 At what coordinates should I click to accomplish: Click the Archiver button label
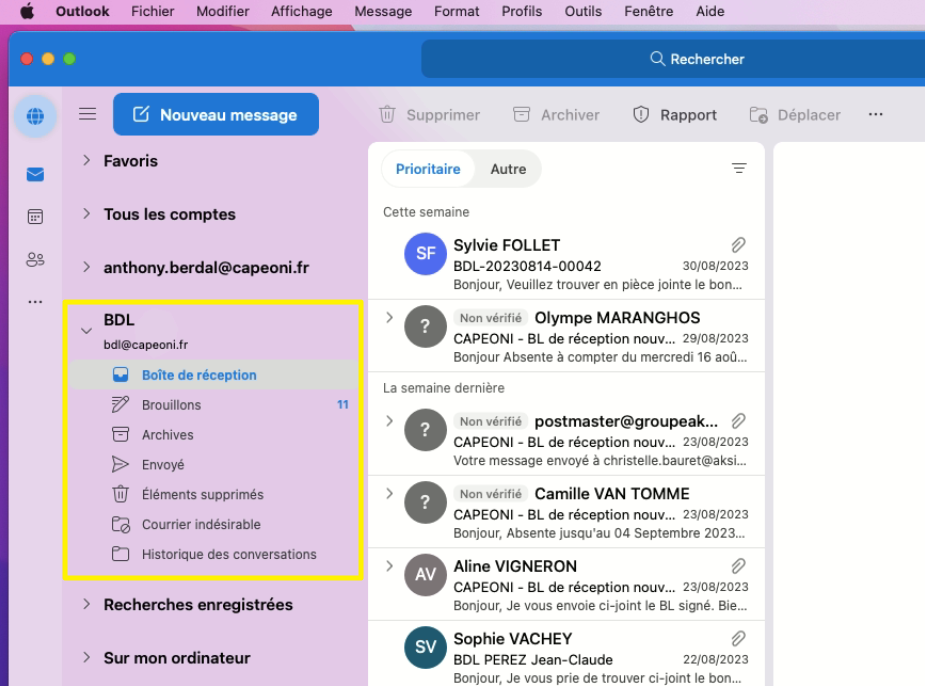pos(570,115)
